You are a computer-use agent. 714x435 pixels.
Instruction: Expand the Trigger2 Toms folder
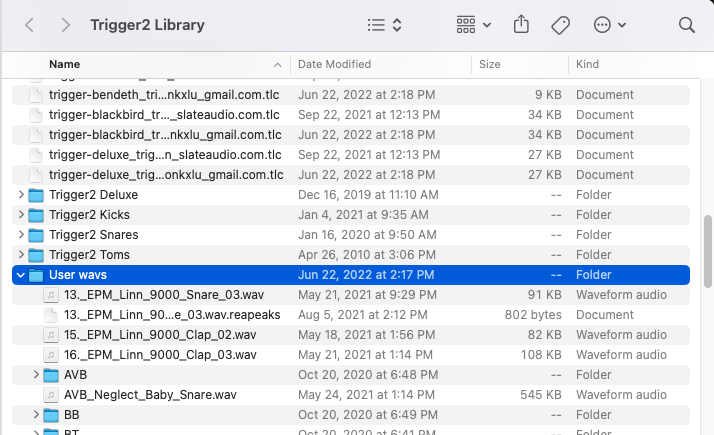point(21,255)
